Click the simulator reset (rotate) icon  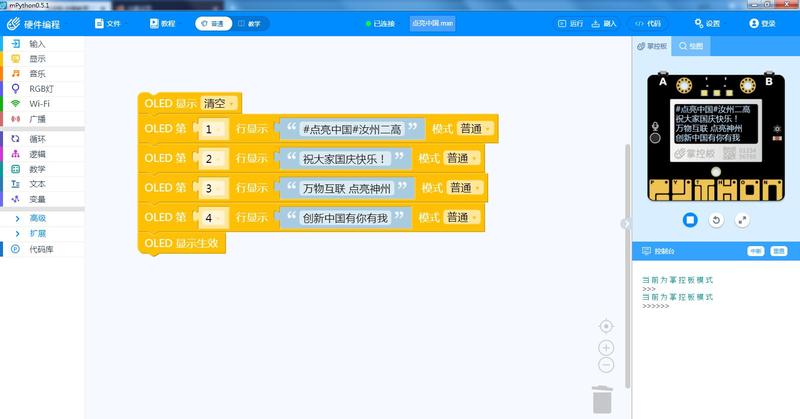point(716,219)
